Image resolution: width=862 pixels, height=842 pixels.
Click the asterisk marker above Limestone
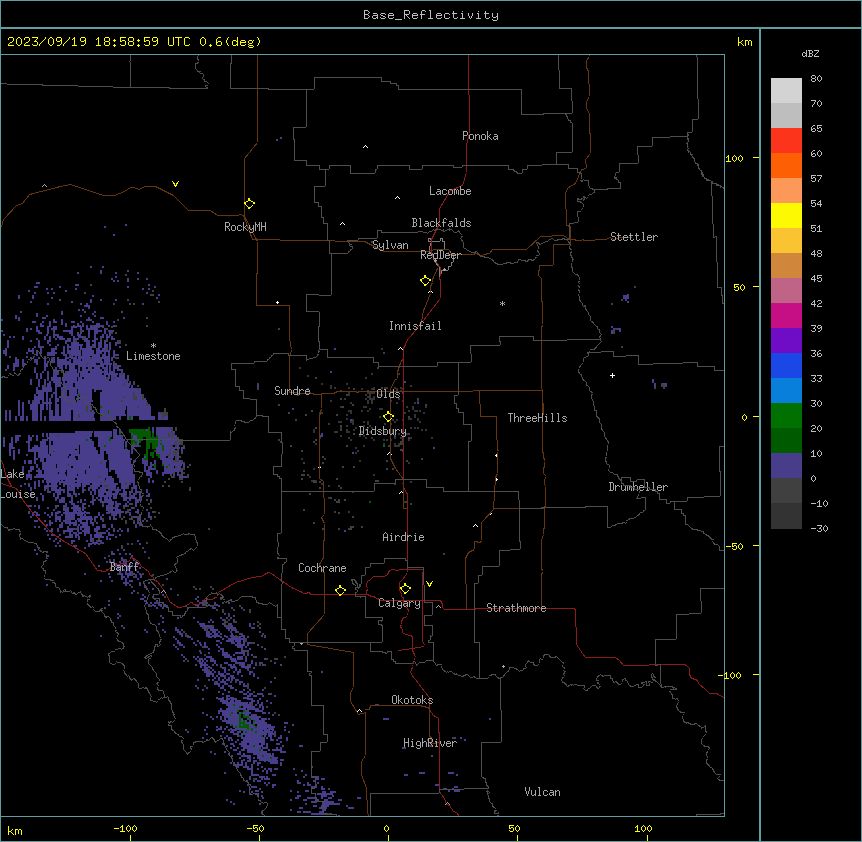point(153,346)
